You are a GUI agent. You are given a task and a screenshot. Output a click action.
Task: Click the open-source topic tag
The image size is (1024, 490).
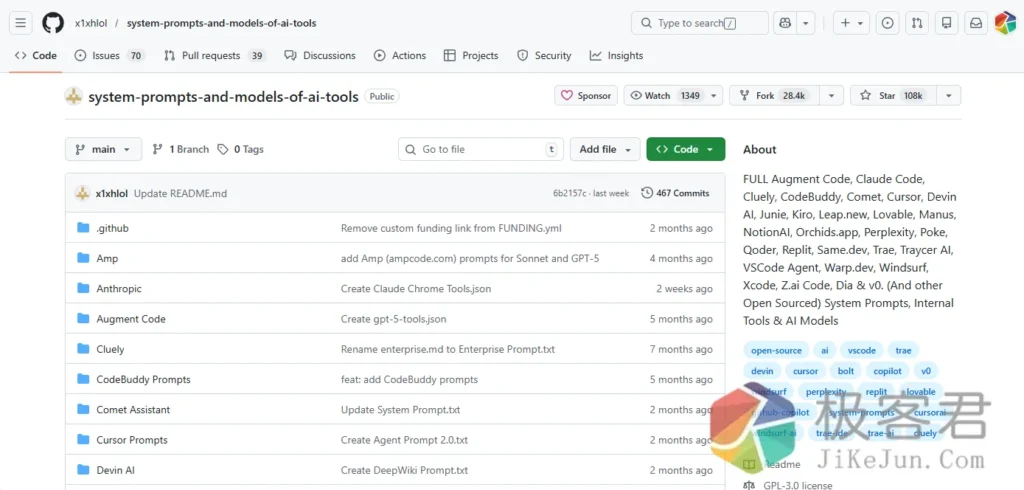[776, 351]
